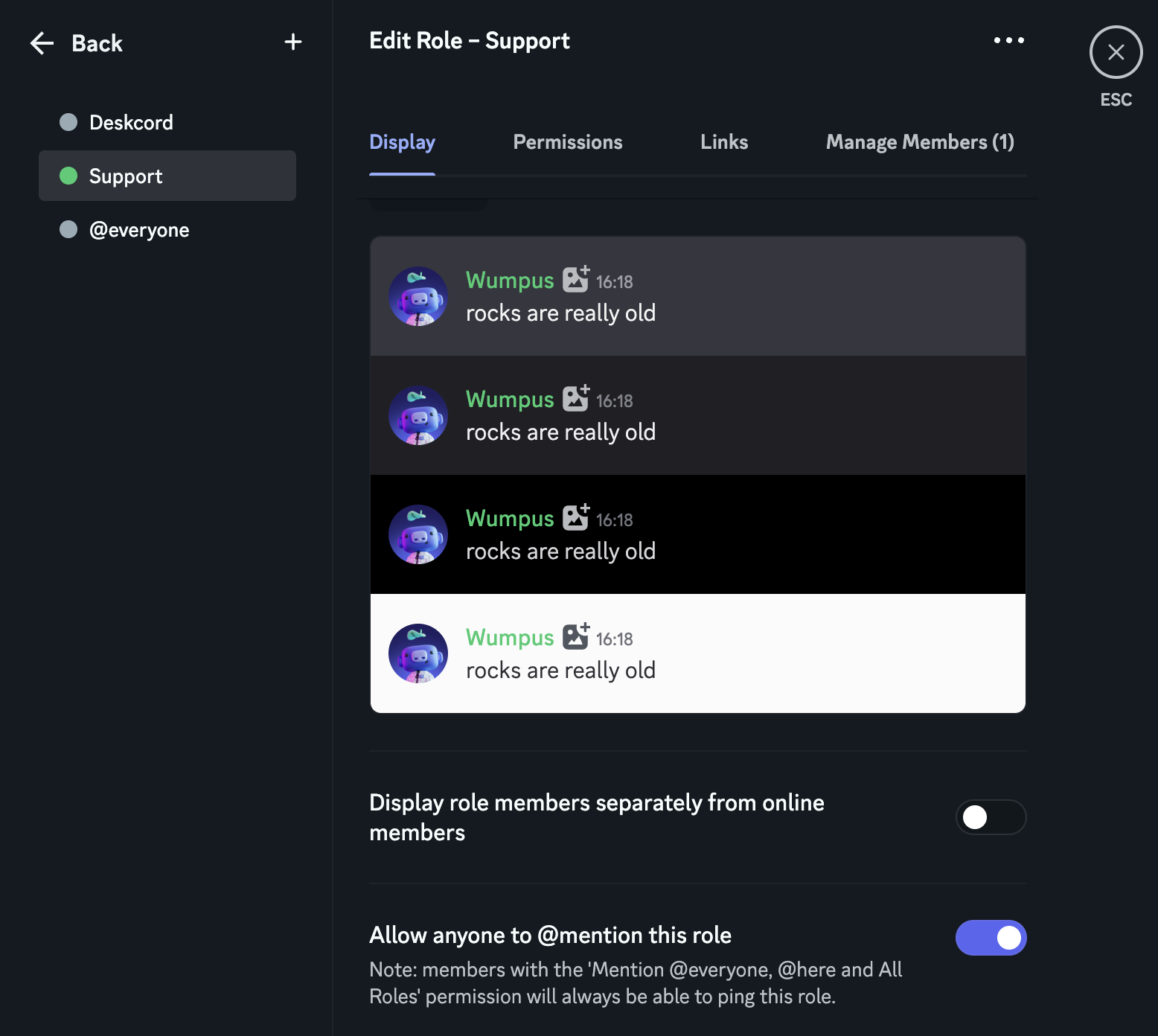Screen dimensions: 1158x1036
Task: Click role icon badge in dark preview
Action: (576, 398)
